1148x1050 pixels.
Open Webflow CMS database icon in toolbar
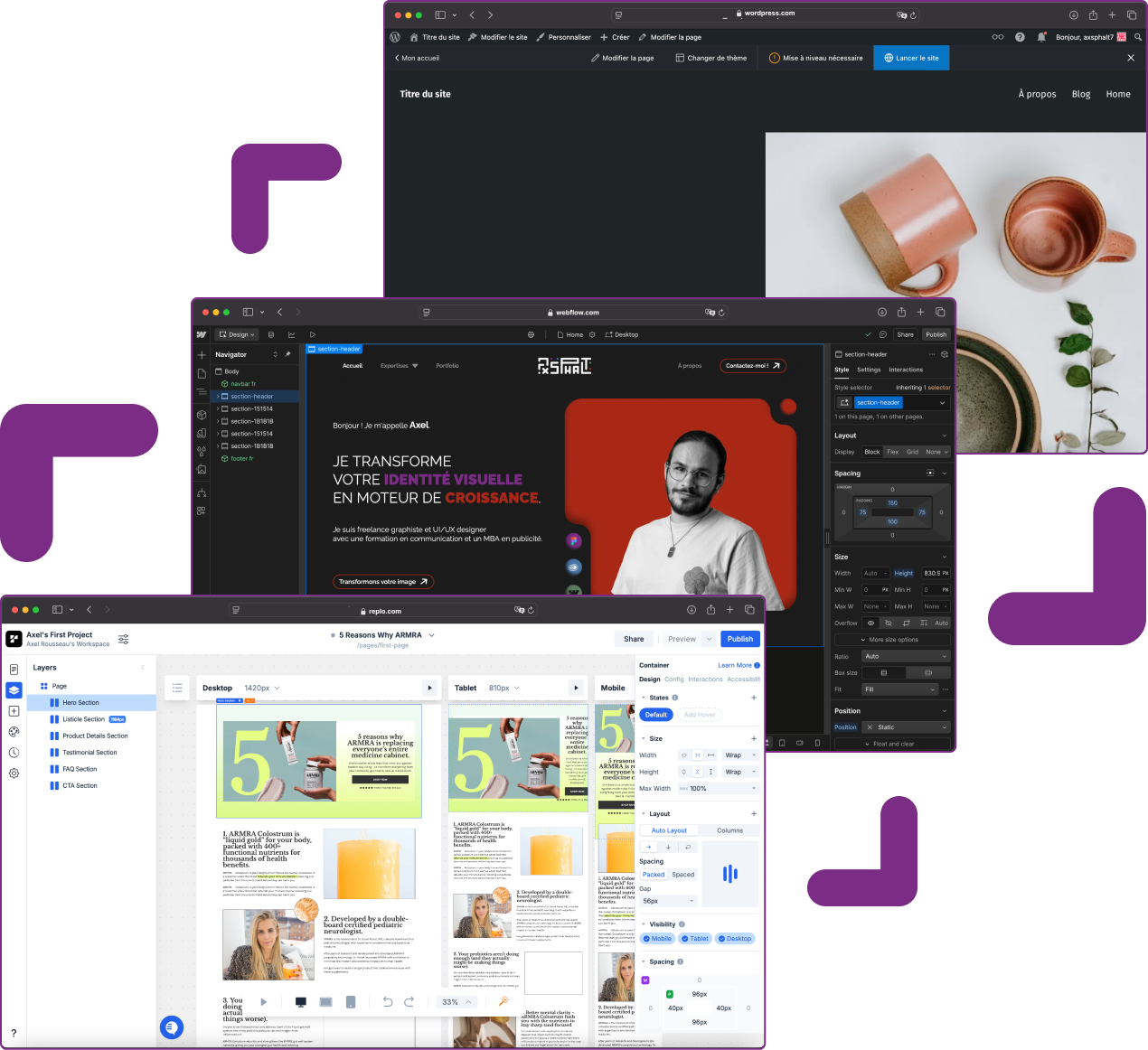point(271,334)
